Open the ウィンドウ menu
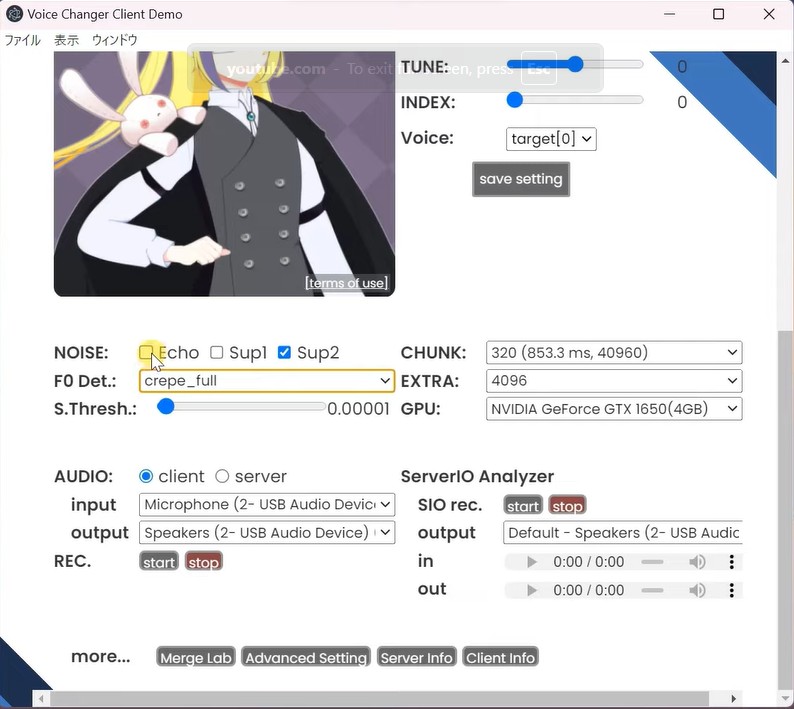Image resolution: width=794 pixels, height=709 pixels. 114,41
